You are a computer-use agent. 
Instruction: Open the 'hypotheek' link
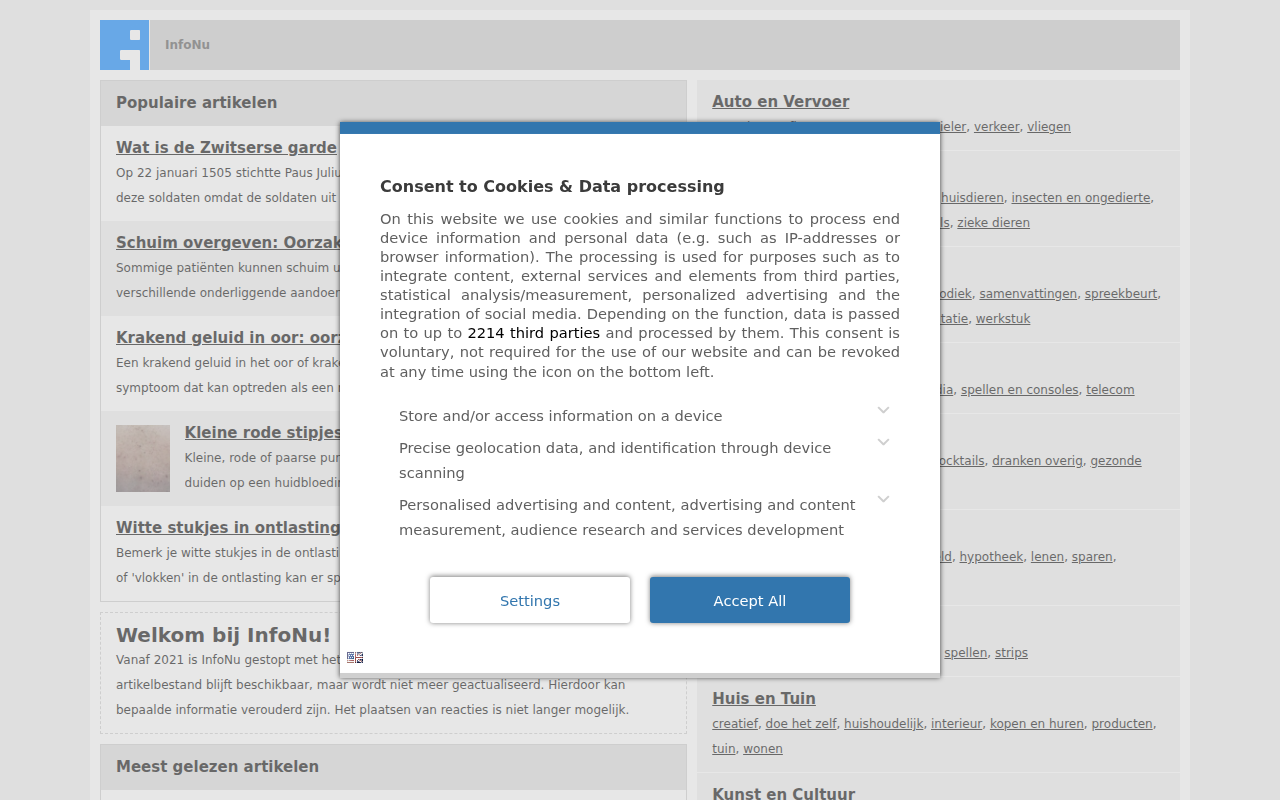[991, 557]
